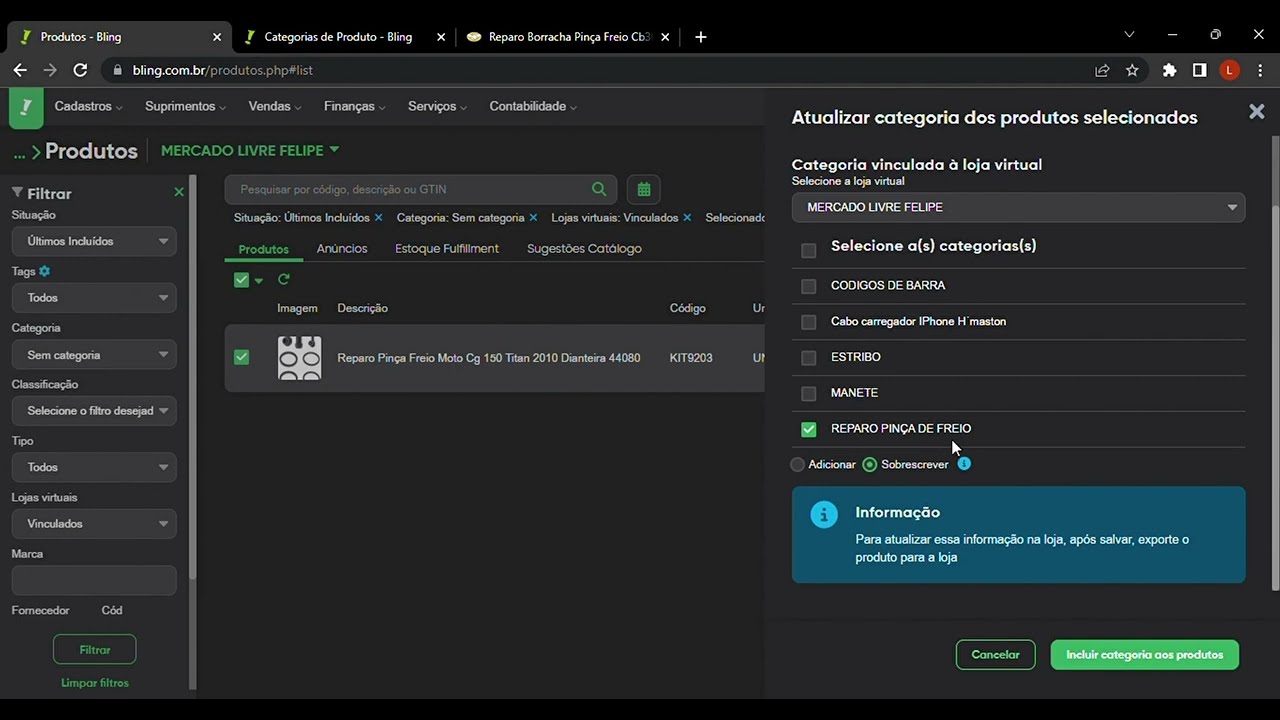
Task: Click the info icon next to Sobrescrever
Action: pos(964,464)
